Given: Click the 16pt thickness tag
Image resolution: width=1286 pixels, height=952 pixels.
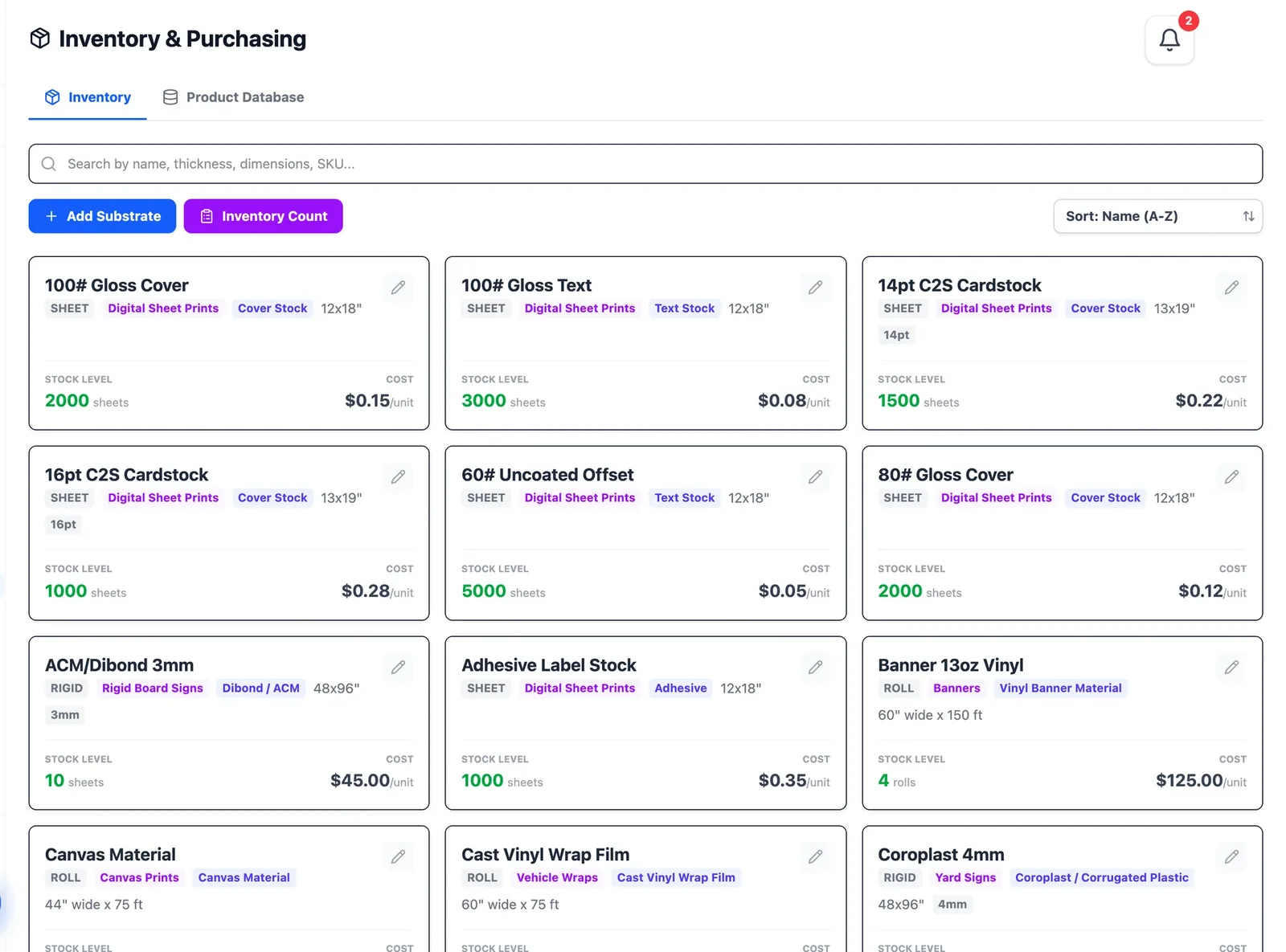Looking at the screenshot, I should click(x=63, y=525).
